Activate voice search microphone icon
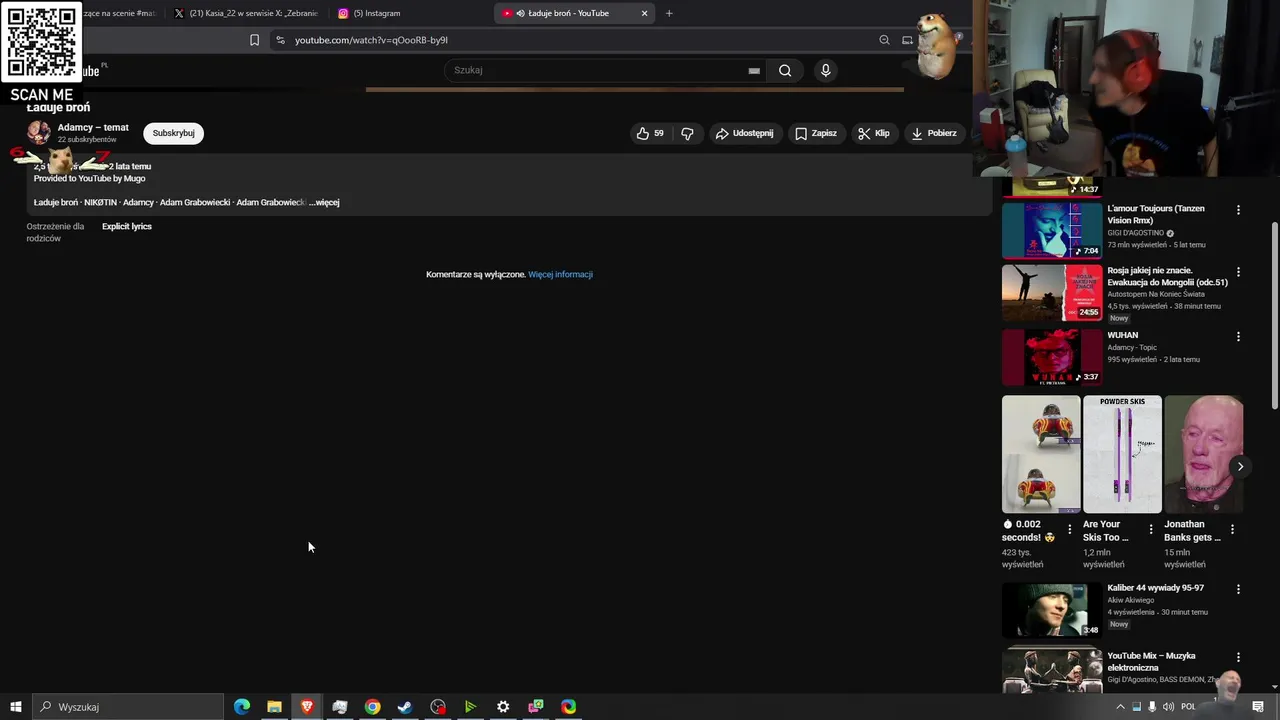The image size is (1280, 720). point(825,70)
